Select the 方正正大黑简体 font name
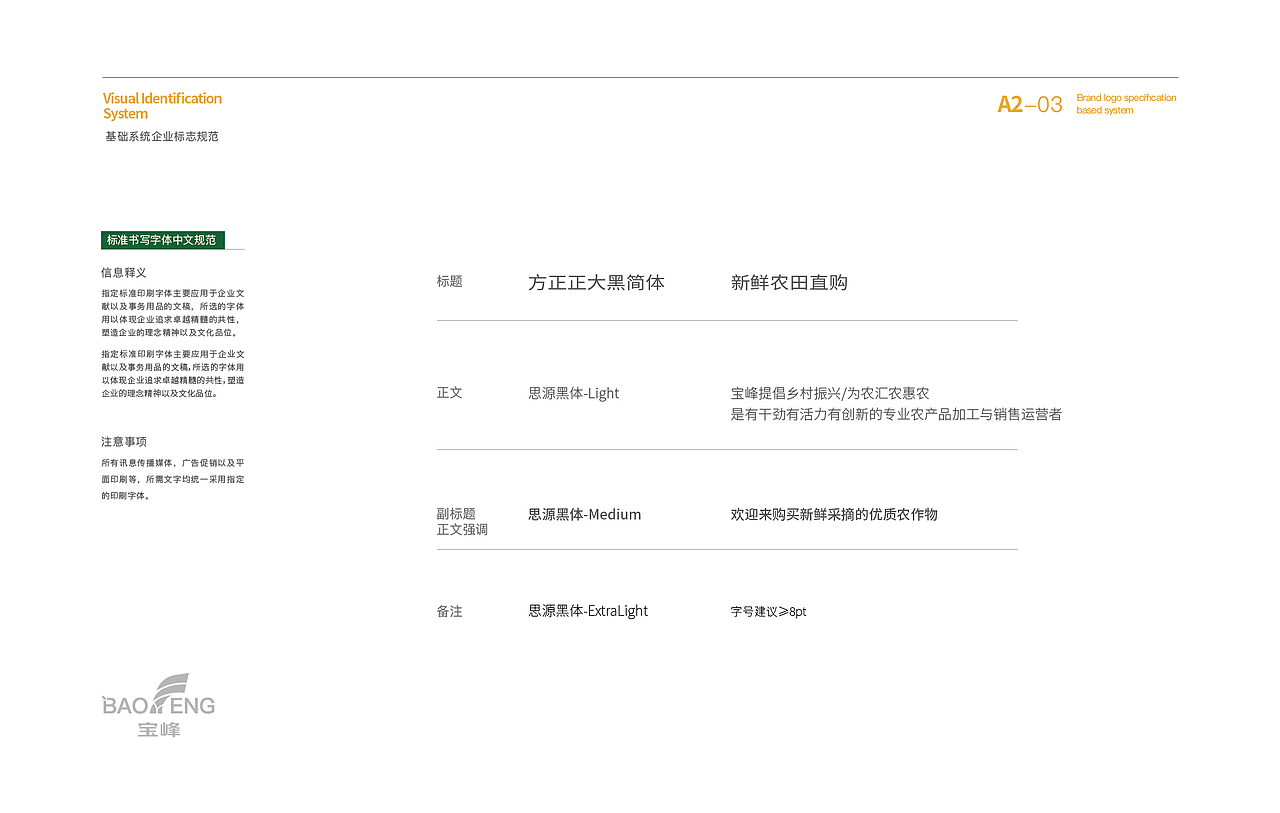 [x=595, y=282]
